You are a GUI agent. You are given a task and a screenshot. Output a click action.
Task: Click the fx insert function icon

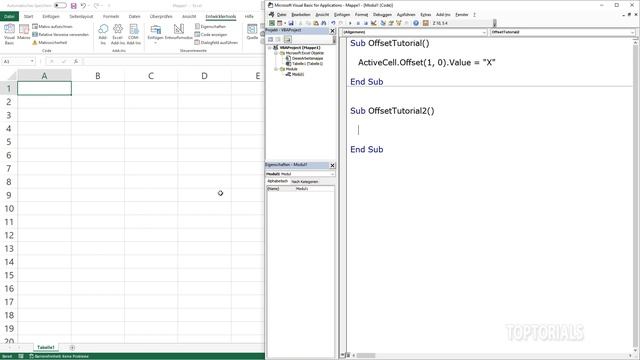point(76,61)
